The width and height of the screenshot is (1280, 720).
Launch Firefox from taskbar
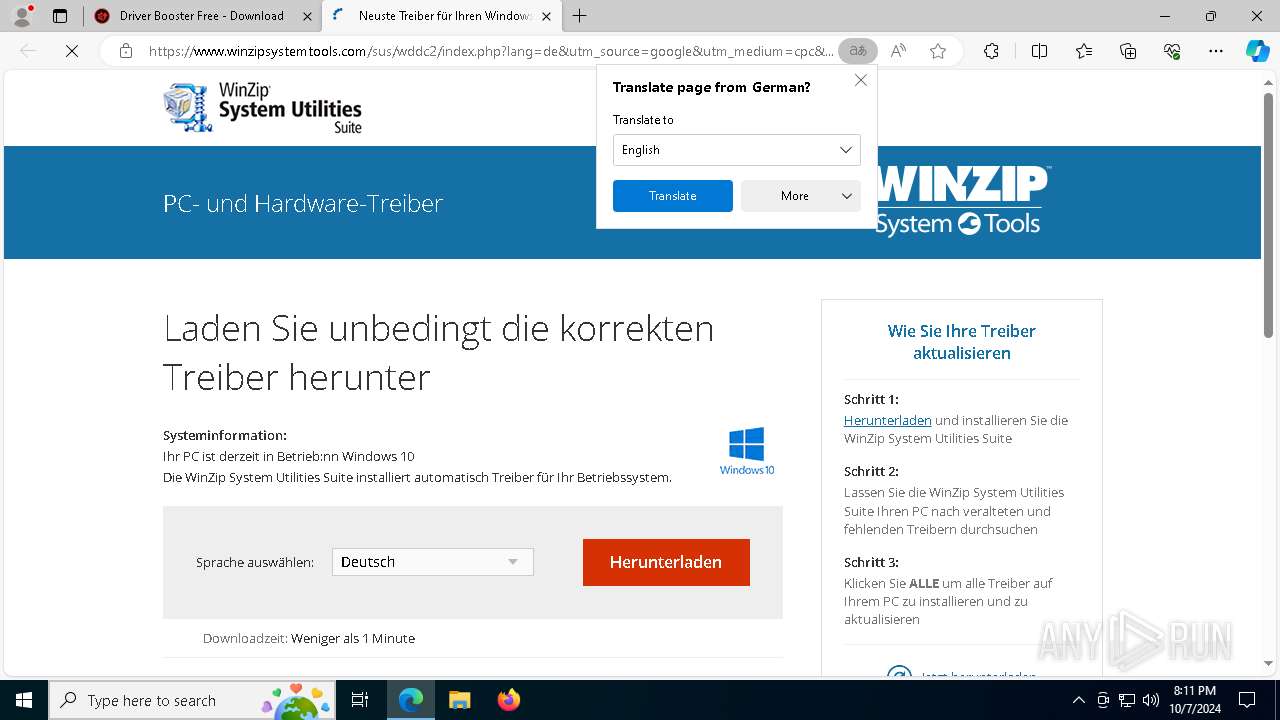pyautogui.click(x=508, y=700)
